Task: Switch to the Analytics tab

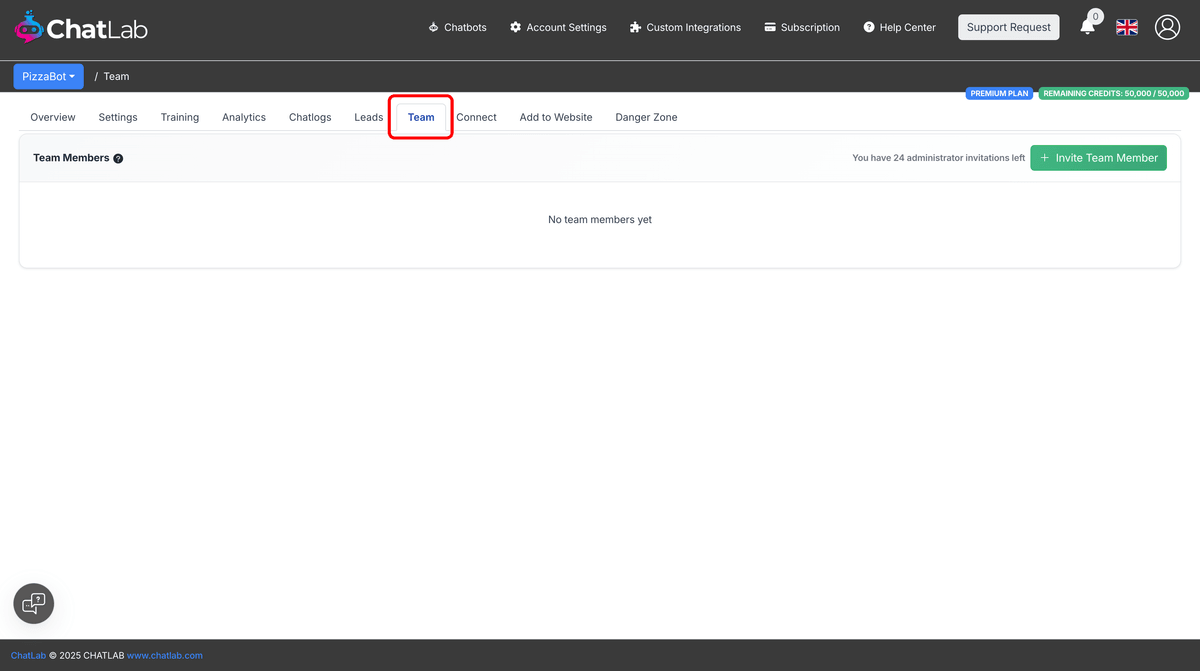Action: [244, 117]
